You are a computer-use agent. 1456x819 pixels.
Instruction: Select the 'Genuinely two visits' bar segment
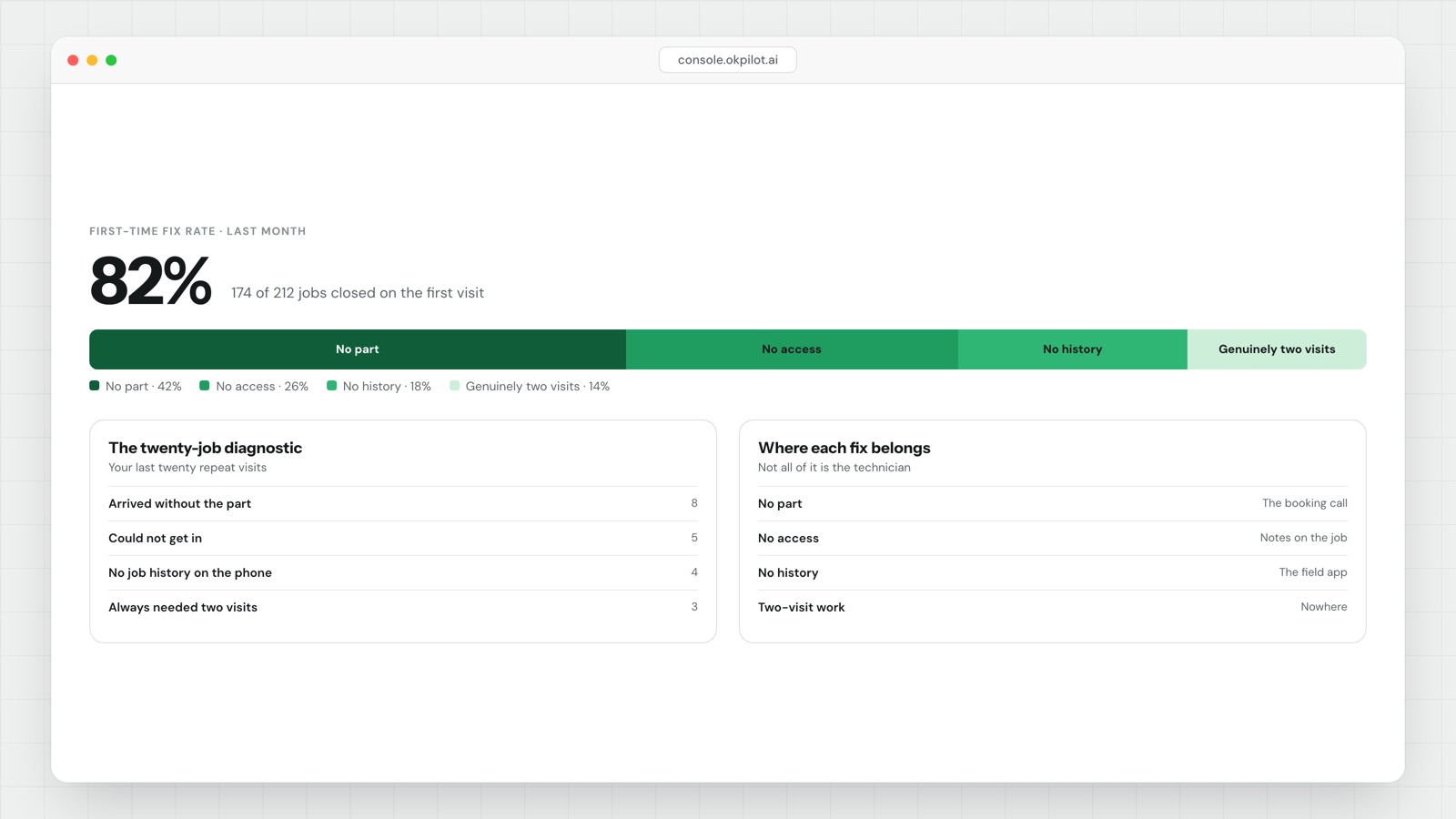(1277, 349)
